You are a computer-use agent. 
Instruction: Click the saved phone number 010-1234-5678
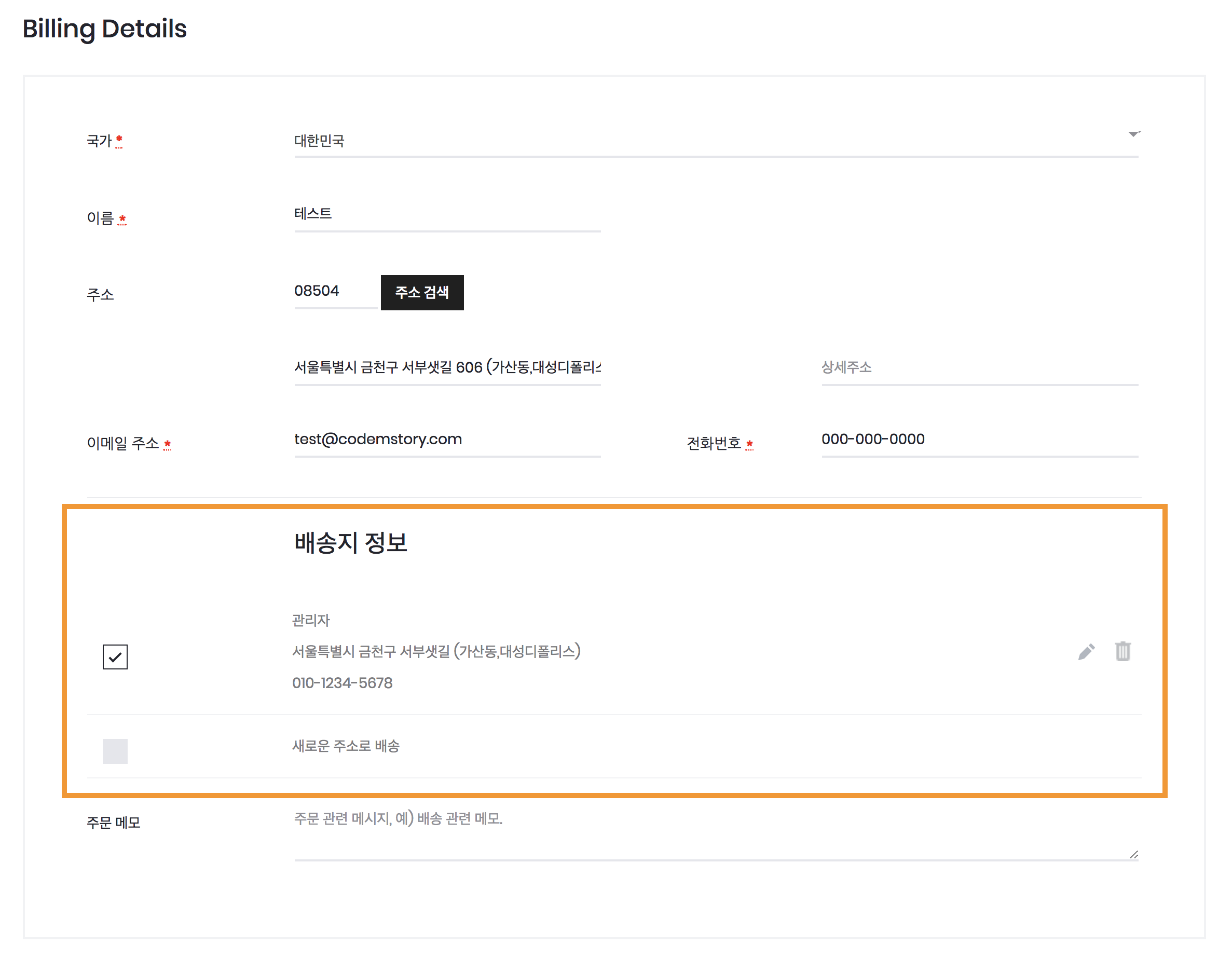[343, 683]
